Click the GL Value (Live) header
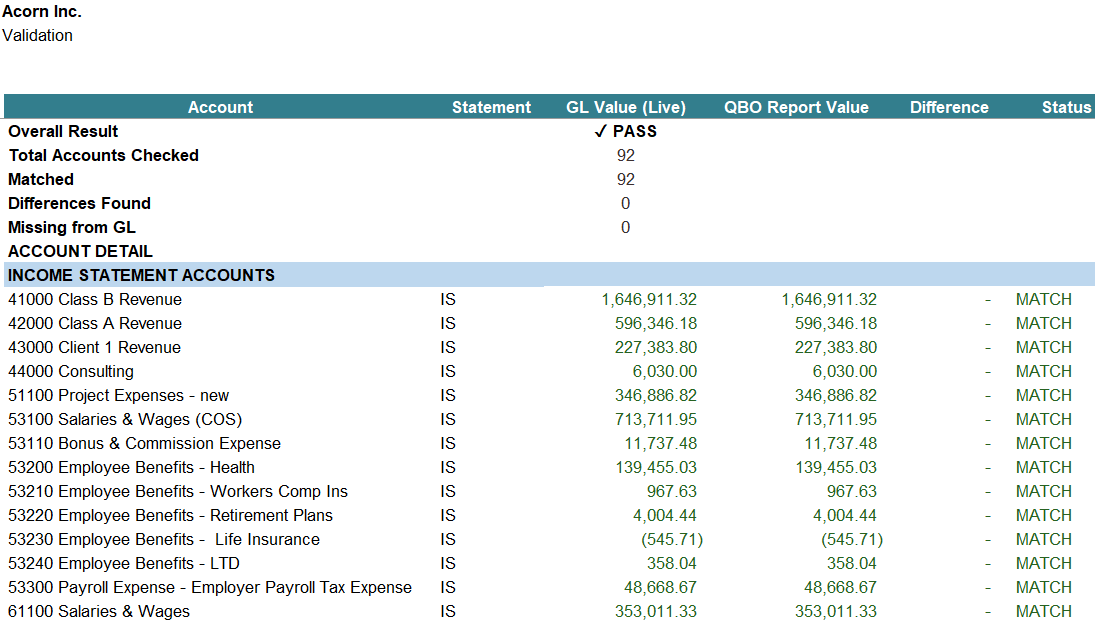This screenshot has height=623, width=1095. point(626,107)
